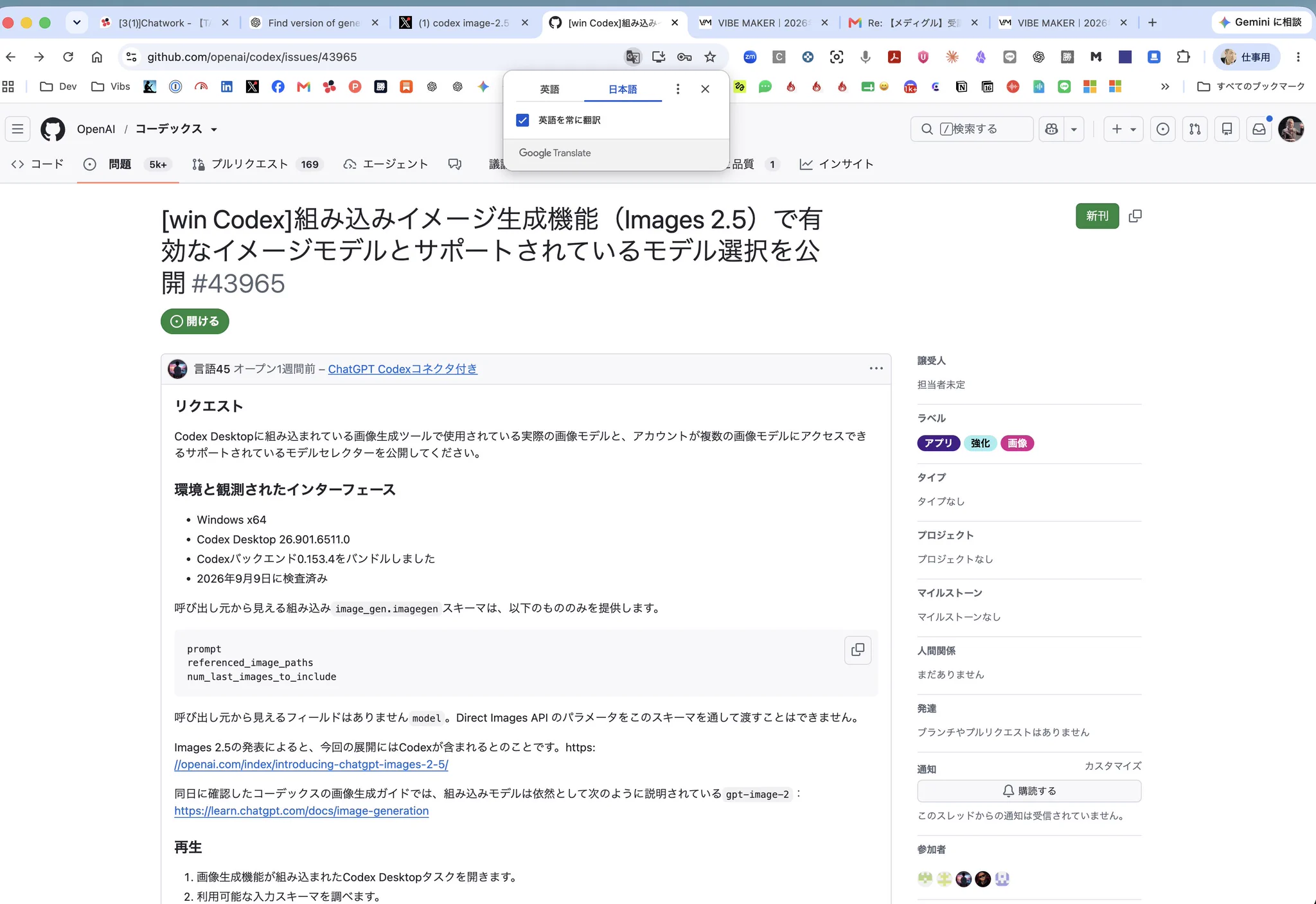Close the Google Translate popup
Image resolution: width=1316 pixels, height=904 pixels.
pos(705,89)
